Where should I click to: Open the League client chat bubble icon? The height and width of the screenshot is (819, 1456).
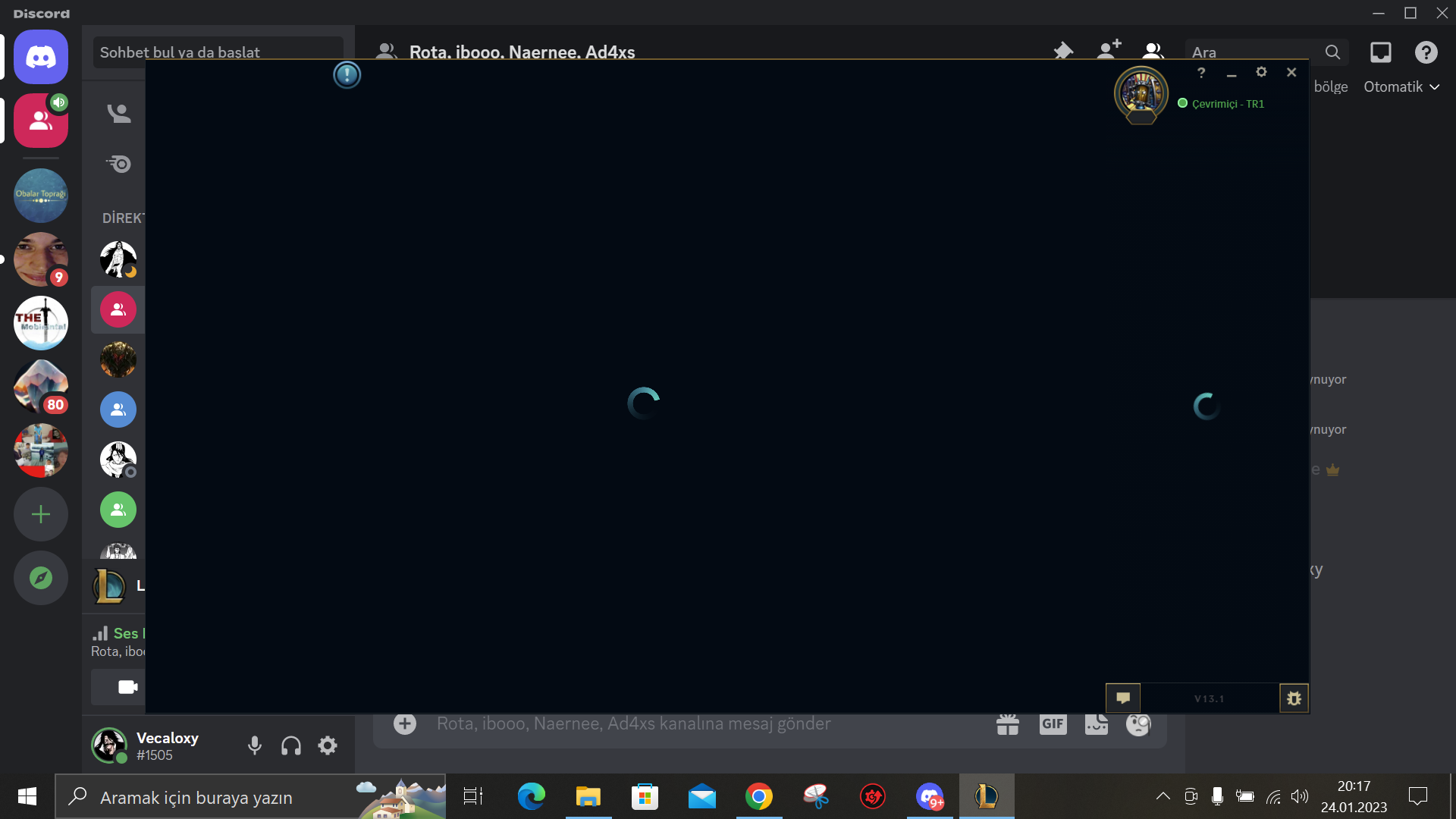pos(1123,698)
